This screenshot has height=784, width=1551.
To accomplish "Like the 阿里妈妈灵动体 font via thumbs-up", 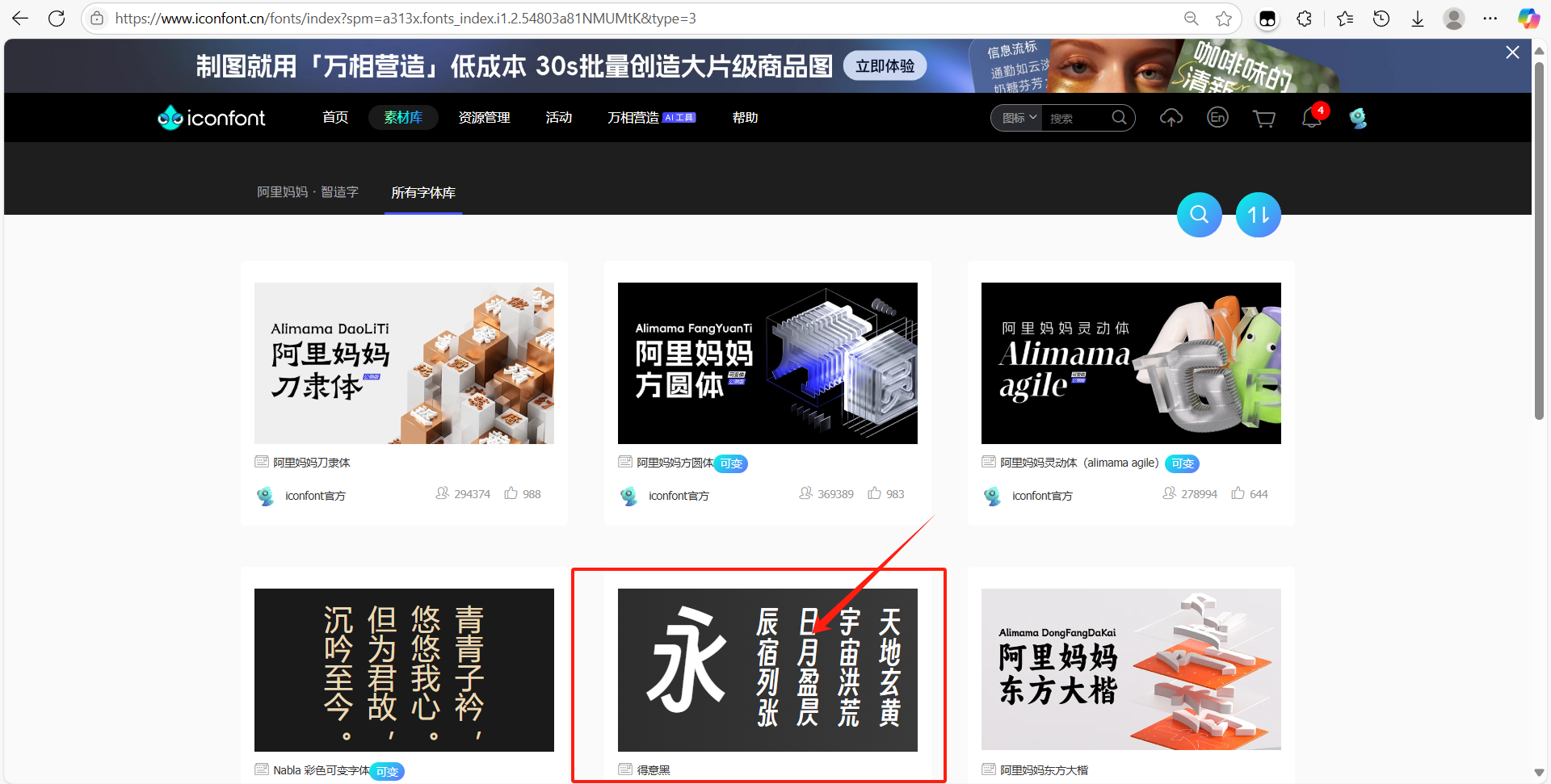I will click(x=1238, y=493).
